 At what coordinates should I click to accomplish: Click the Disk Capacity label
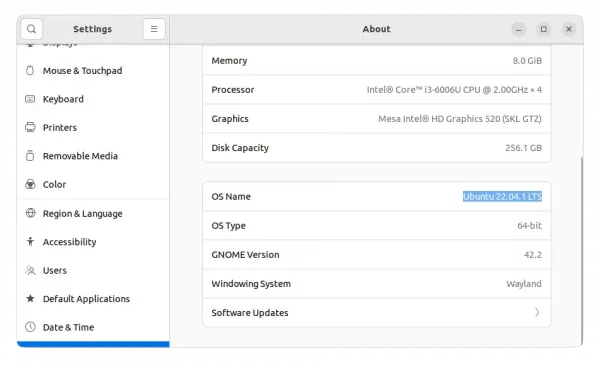(240, 148)
